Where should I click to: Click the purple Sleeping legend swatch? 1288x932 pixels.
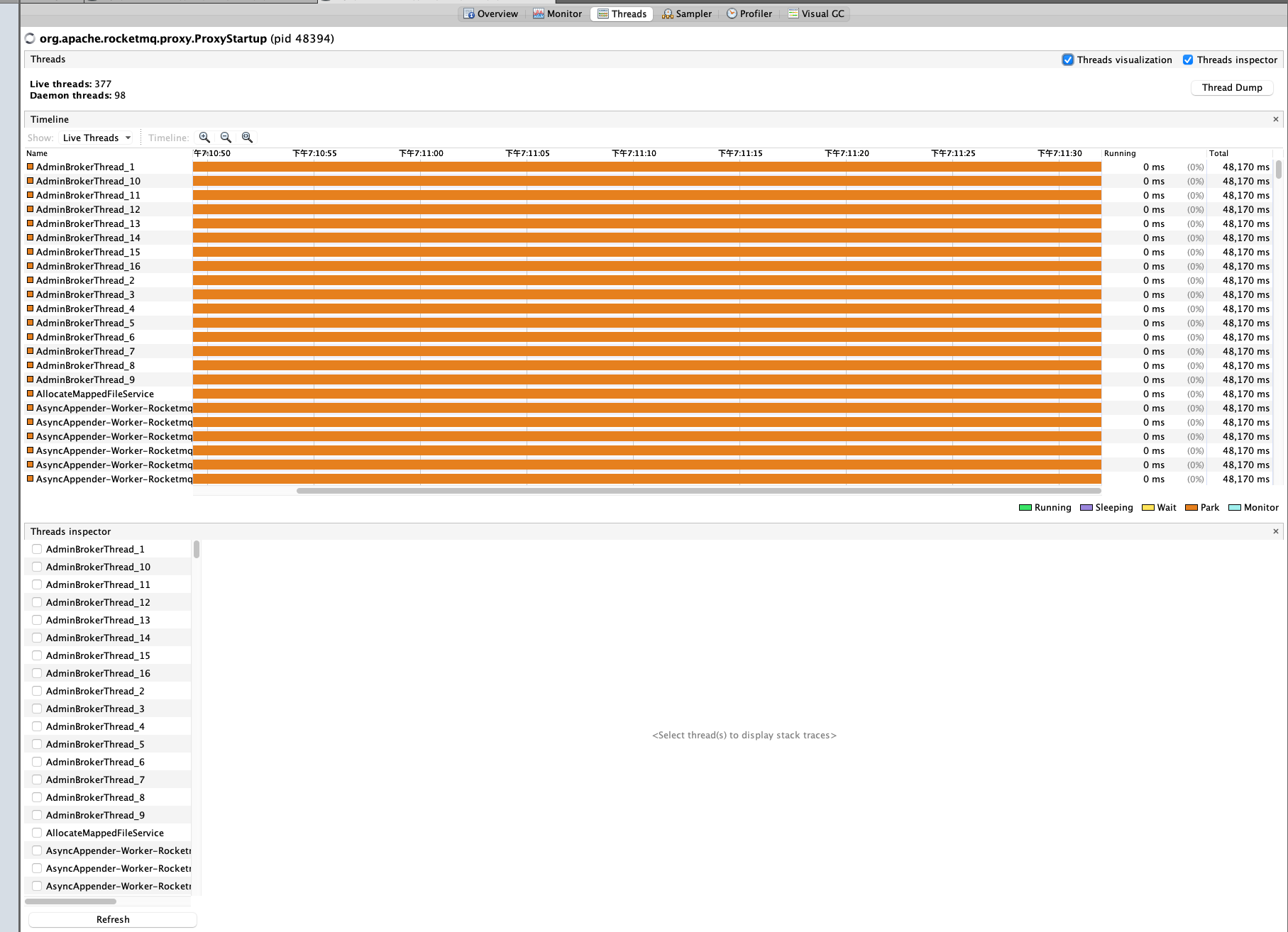click(1086, 507)
